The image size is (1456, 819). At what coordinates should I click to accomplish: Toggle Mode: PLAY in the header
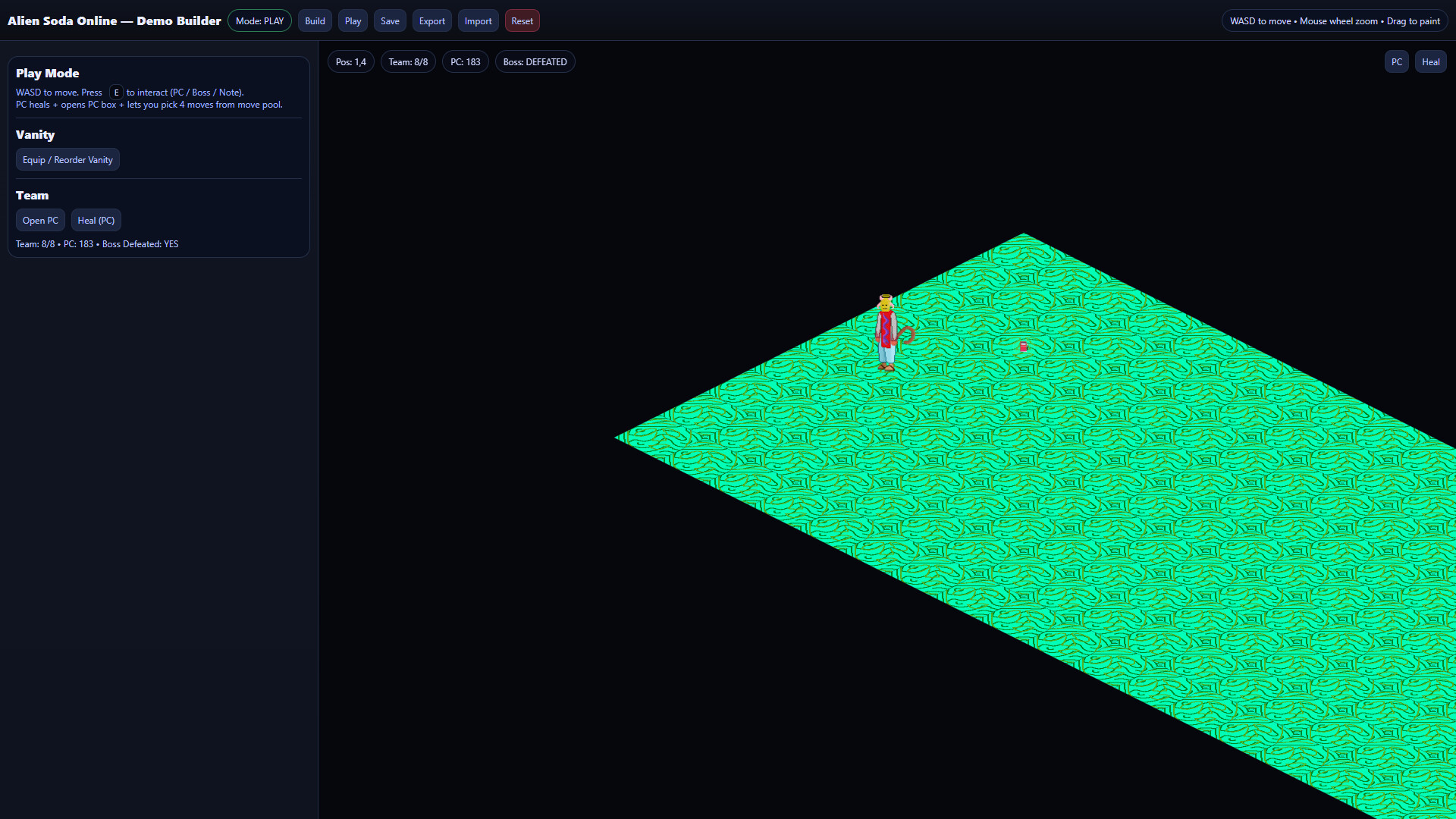(259, 20)
